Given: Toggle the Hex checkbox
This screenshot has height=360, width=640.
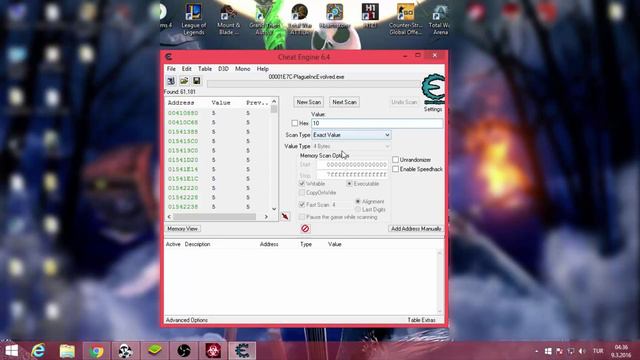Looking at the screenshot, I should (295, 123).
